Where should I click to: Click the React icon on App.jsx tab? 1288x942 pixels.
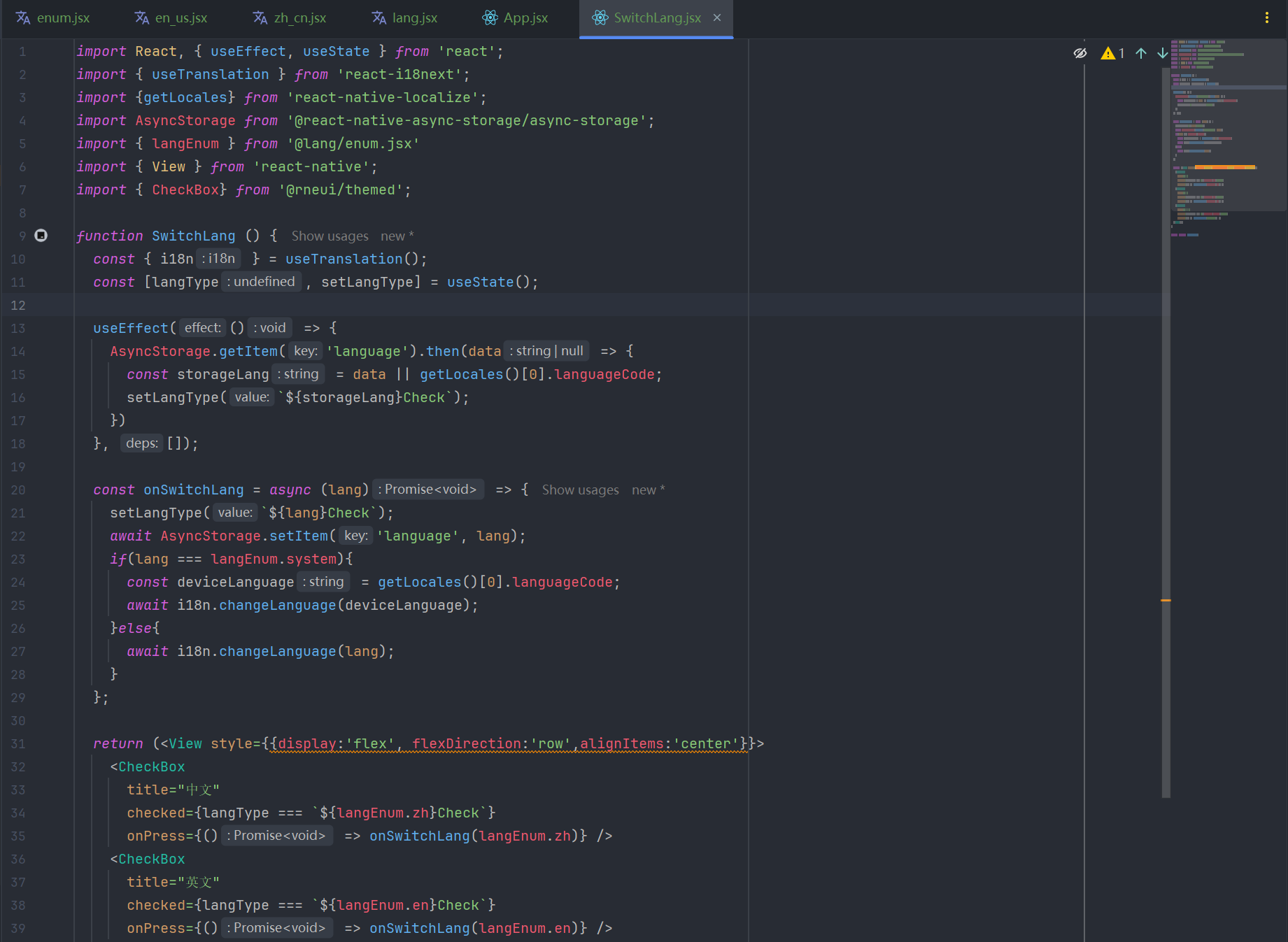490,18
